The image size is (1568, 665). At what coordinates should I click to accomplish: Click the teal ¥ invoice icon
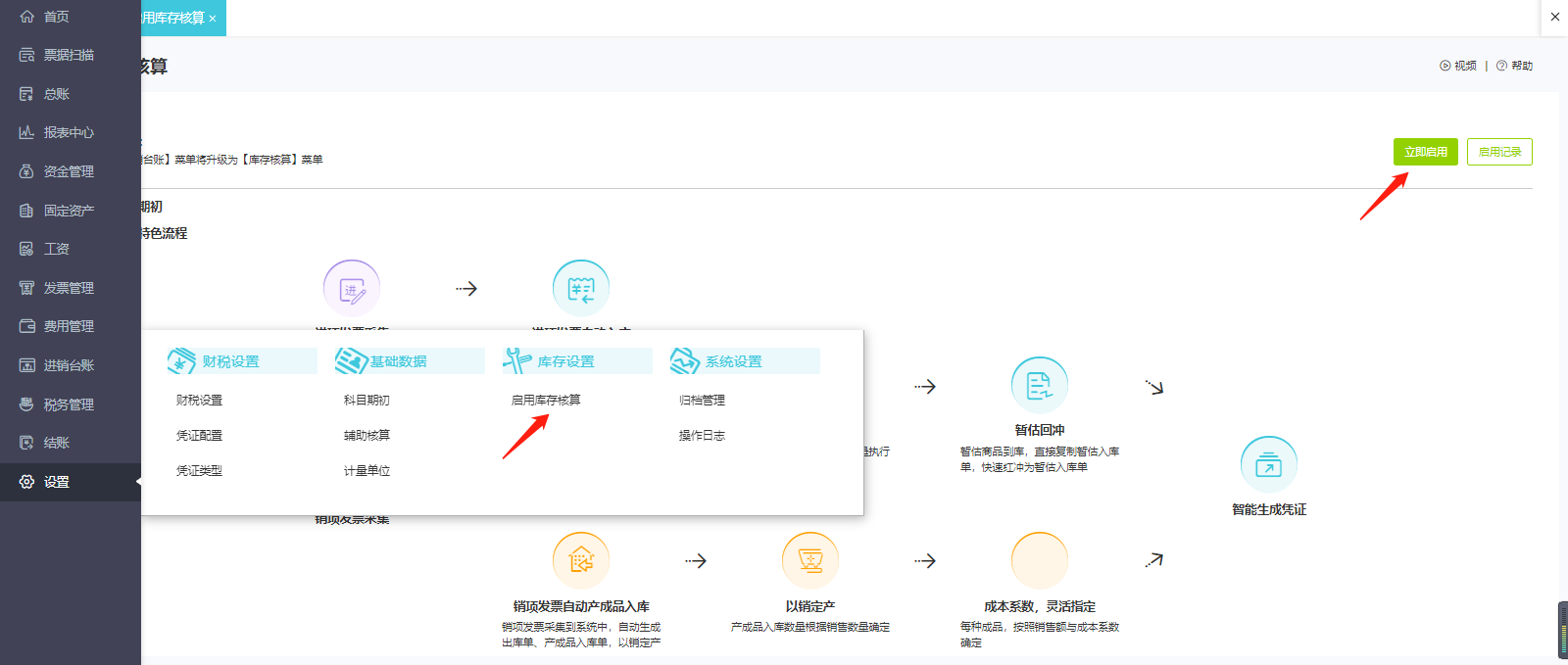coord(581,288)
